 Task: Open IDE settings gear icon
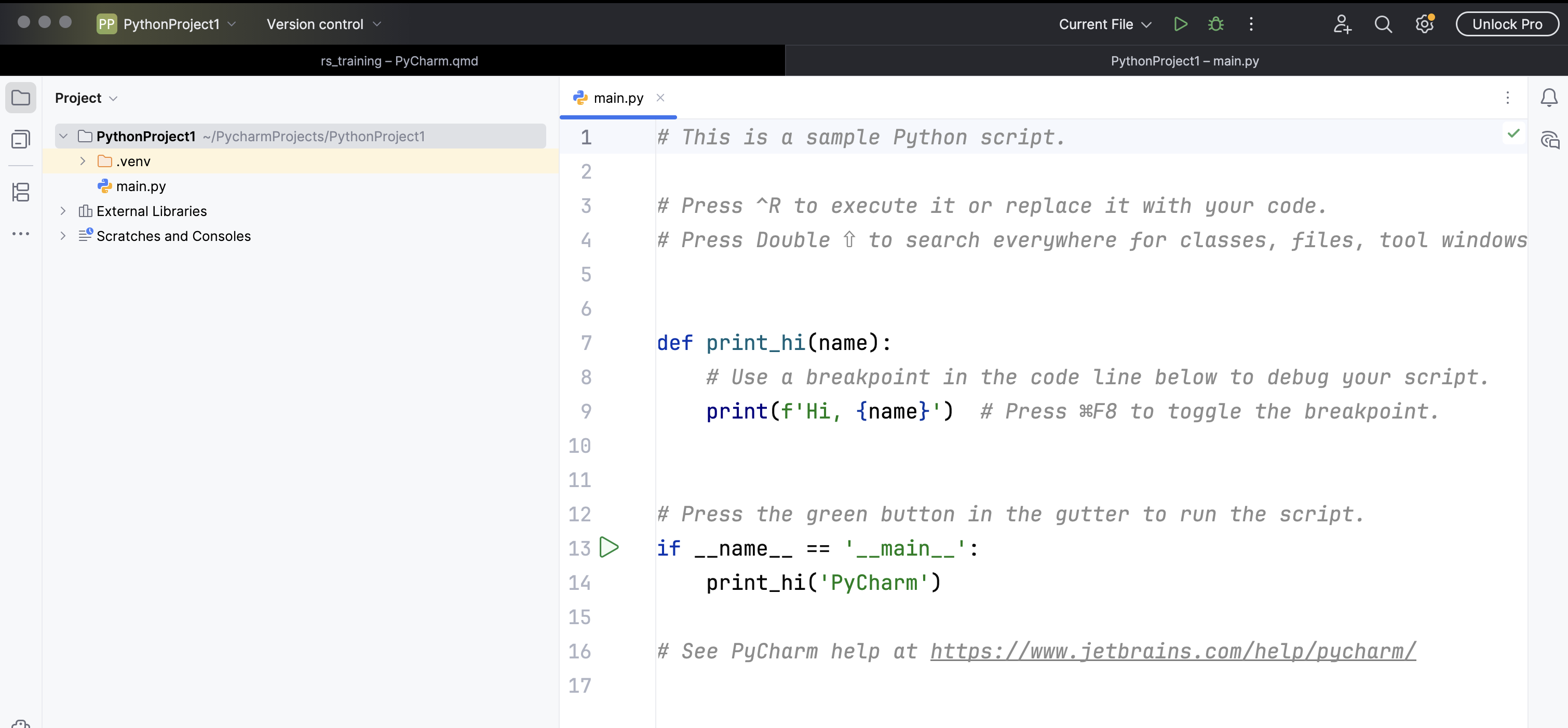click(1424, 24)
